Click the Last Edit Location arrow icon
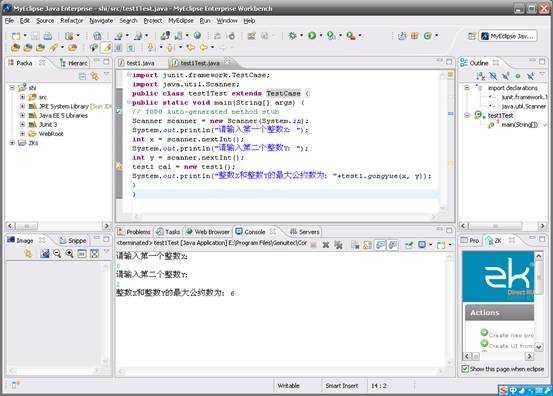Viewport: 553px width, 396px height. coord(191,47)
